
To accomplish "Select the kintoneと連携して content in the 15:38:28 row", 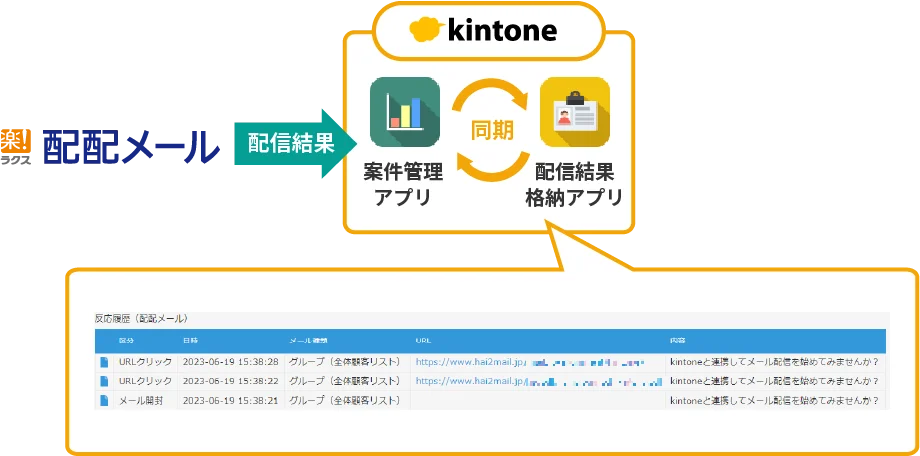I will click(x=774, y=362).
